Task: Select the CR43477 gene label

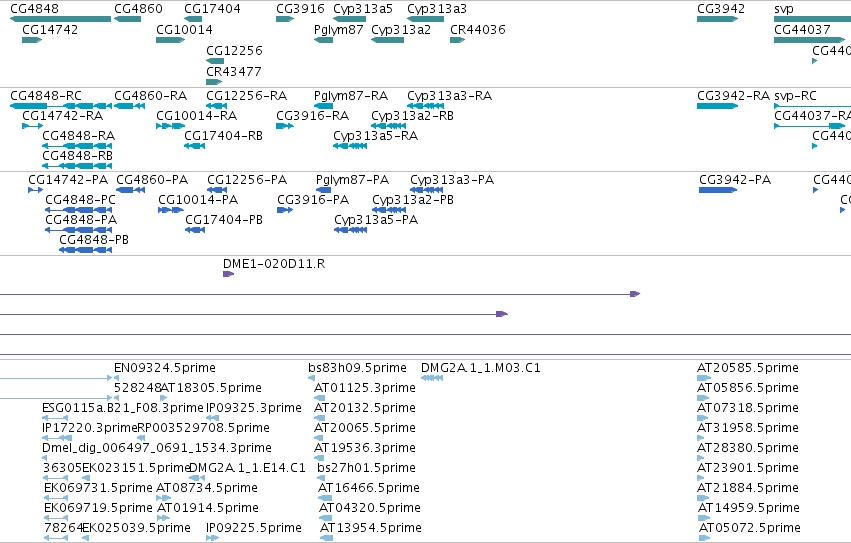Action: point(234,72)
